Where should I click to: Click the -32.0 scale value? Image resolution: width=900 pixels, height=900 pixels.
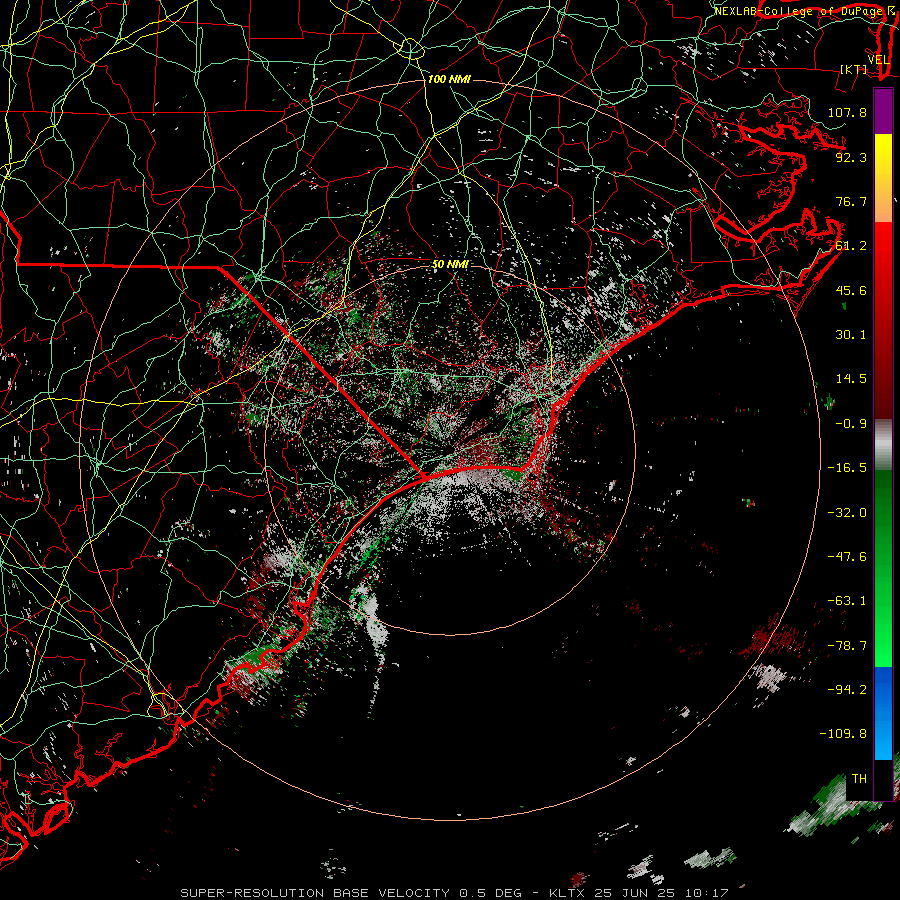(847, 513)
